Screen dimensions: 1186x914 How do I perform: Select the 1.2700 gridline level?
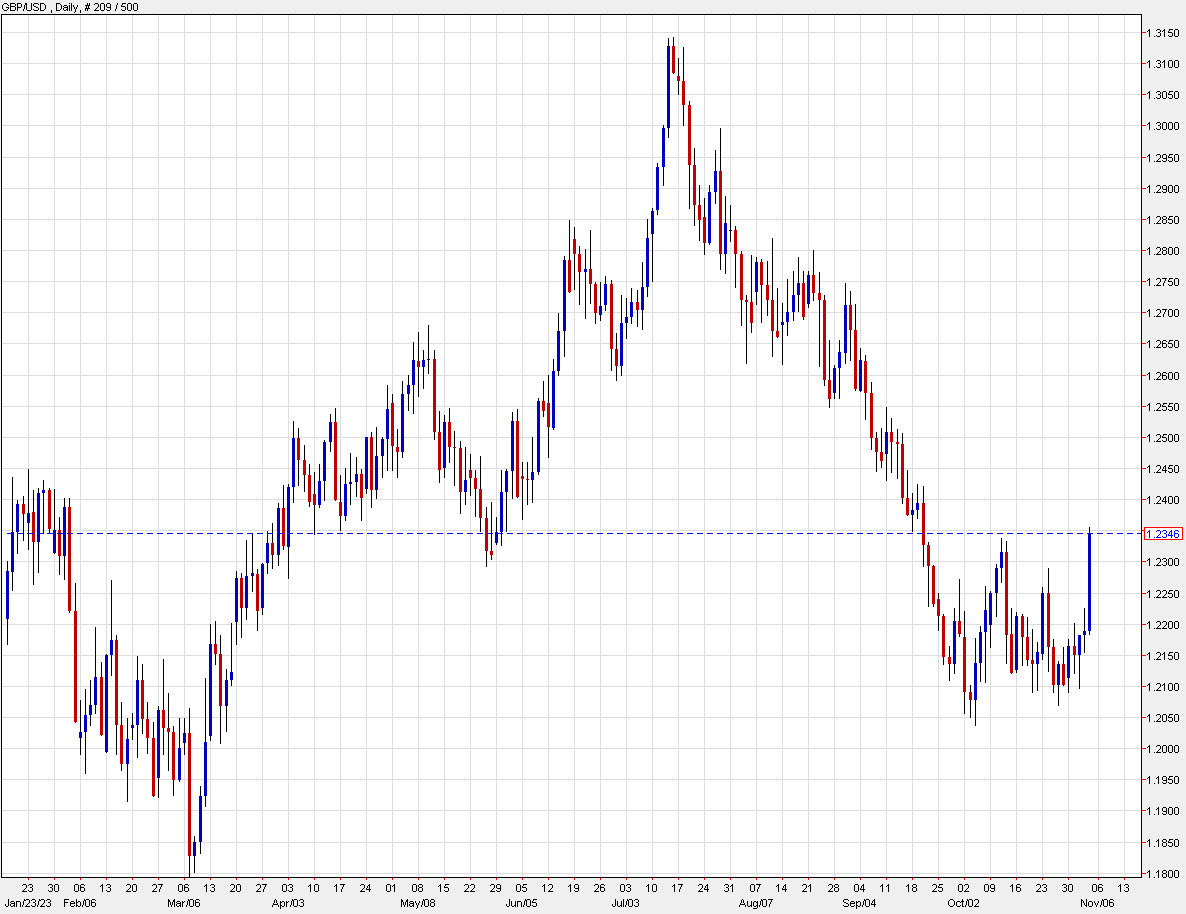(1164, 313)
